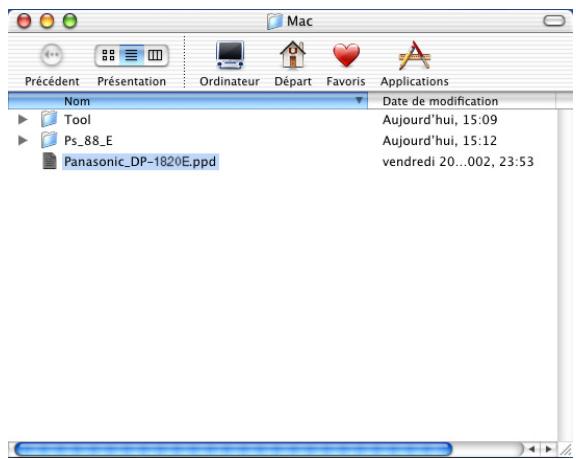Viewport: 576px width, 459px height.
Task: Sort by the Nom column header
Action: (187, 101)
